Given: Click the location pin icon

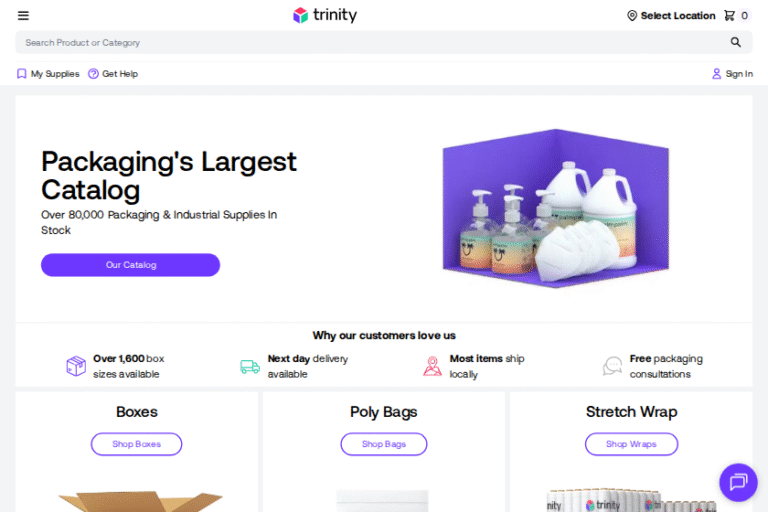Looking at the screenshot, I should [x=632, y=16].
